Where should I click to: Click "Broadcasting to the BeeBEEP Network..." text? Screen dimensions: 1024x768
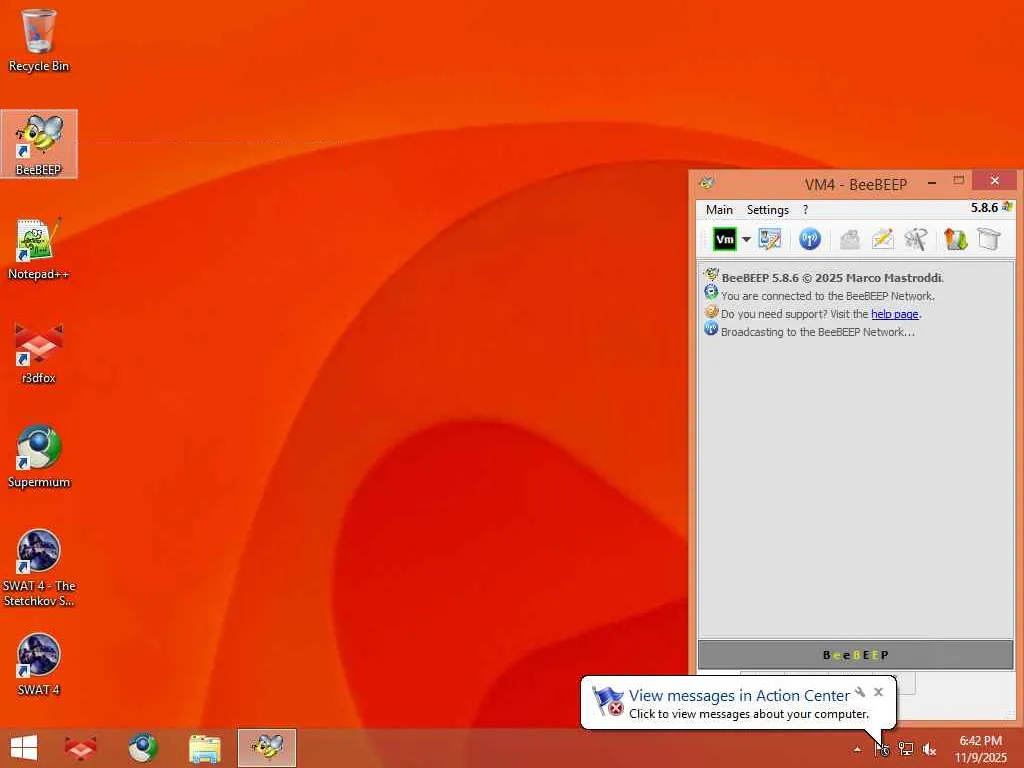pos(818,332)
